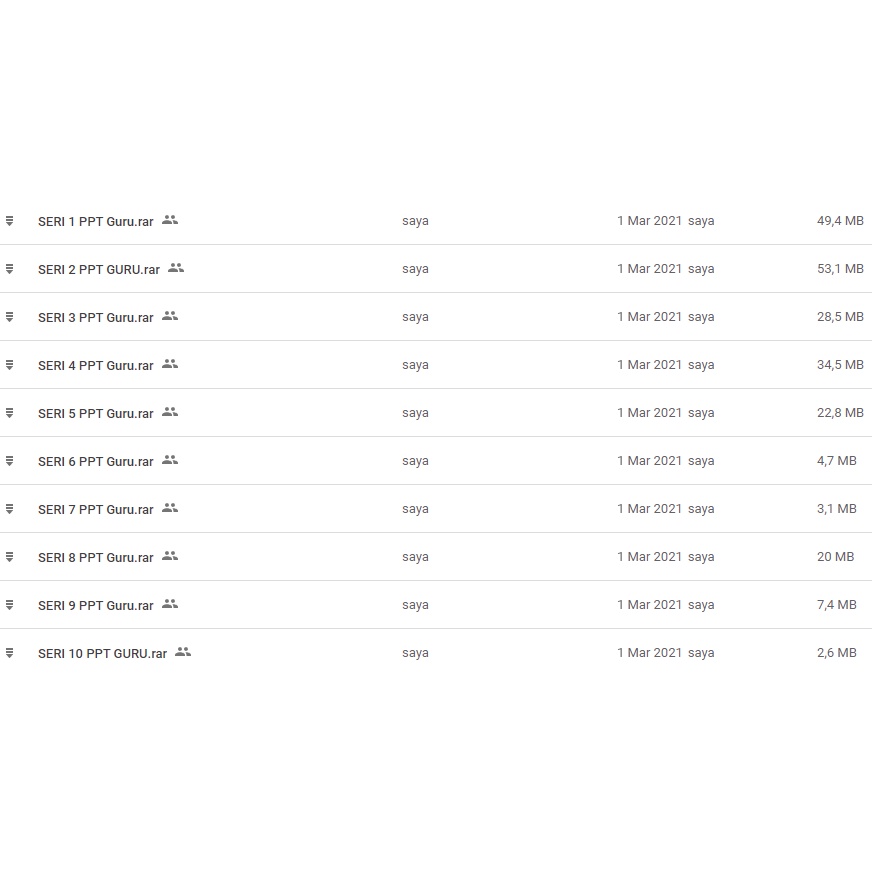
Task: Open the file SERI 1 PPT Guru.rar
Action: [96, 221]
